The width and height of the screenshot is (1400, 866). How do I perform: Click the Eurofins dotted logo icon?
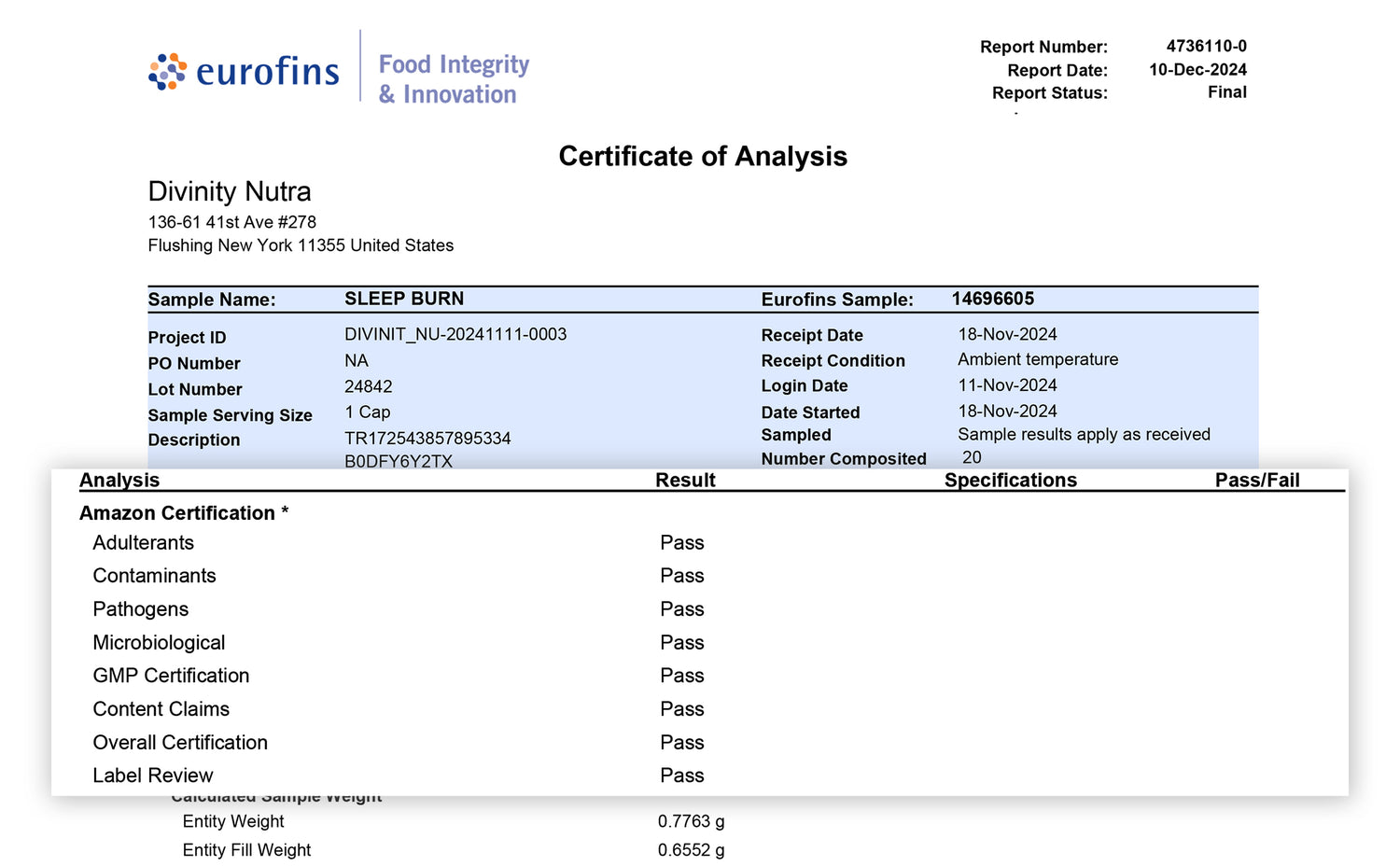tap(167, 72)
